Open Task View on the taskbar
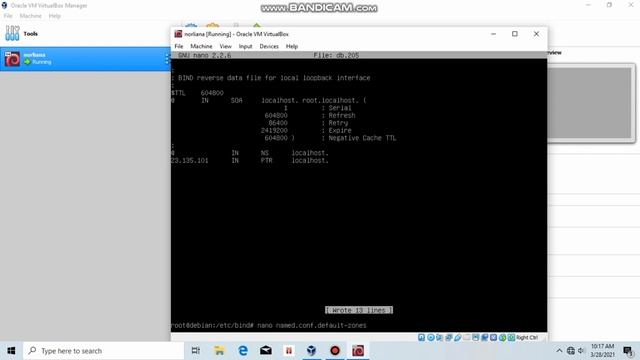The height and width of the screenshot is (360, 640). coord(196,351)
